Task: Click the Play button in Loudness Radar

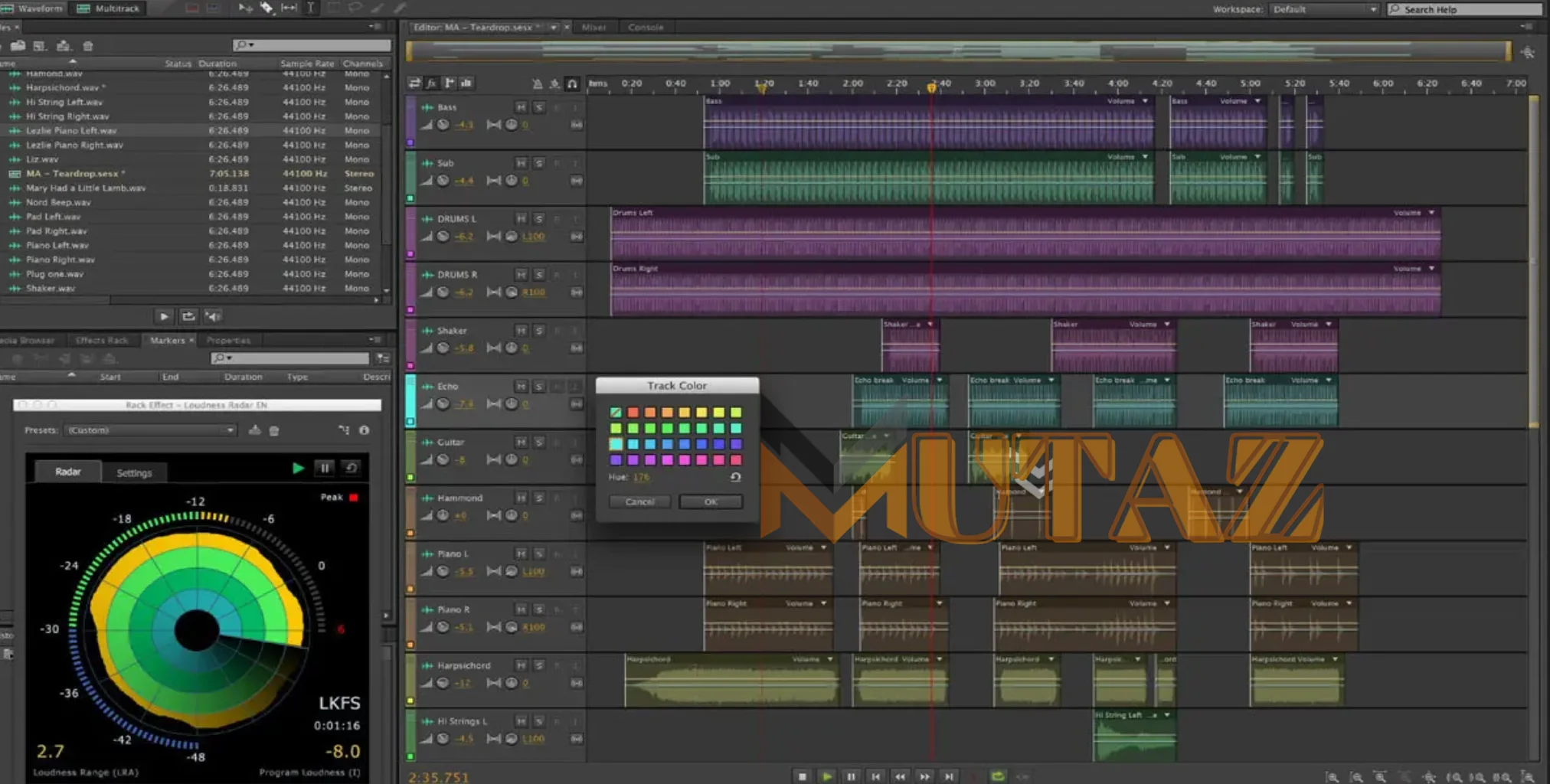Action: [298, 468]
